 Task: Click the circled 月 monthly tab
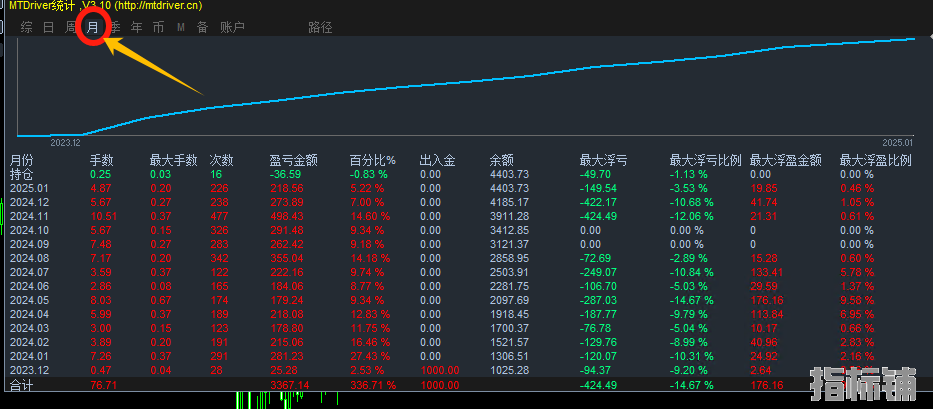93,28
